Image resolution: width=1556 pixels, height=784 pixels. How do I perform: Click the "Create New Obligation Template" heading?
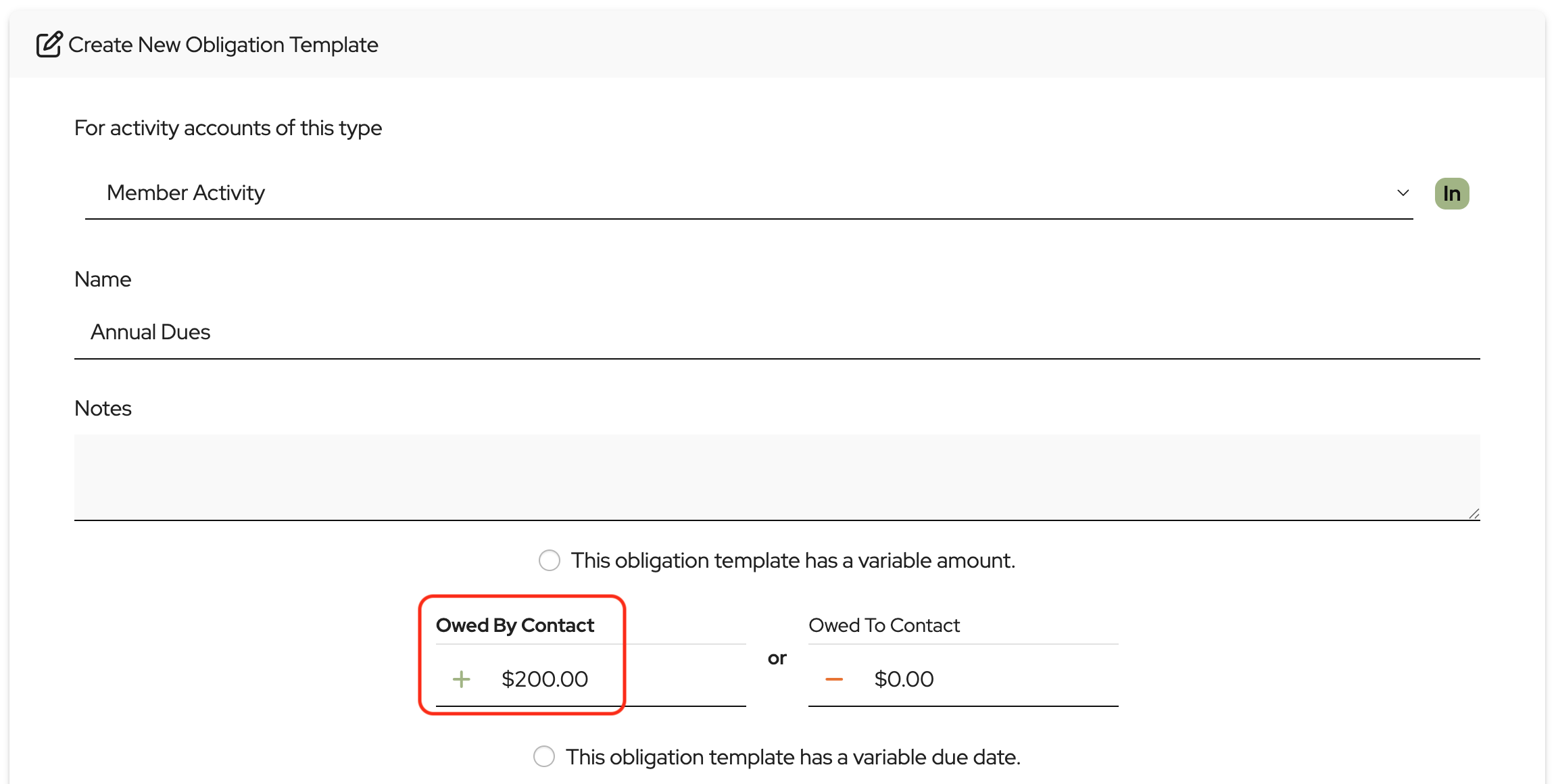(223, 45)
